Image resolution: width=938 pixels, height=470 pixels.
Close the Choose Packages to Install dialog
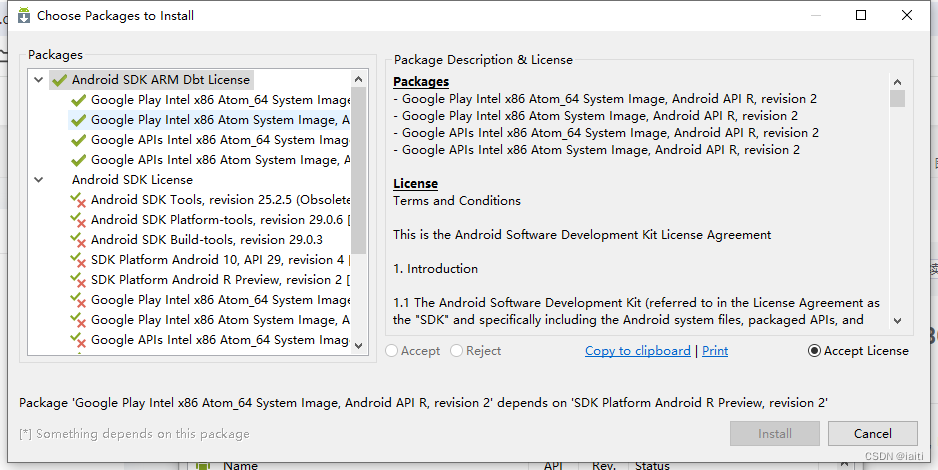pos(907,16)
